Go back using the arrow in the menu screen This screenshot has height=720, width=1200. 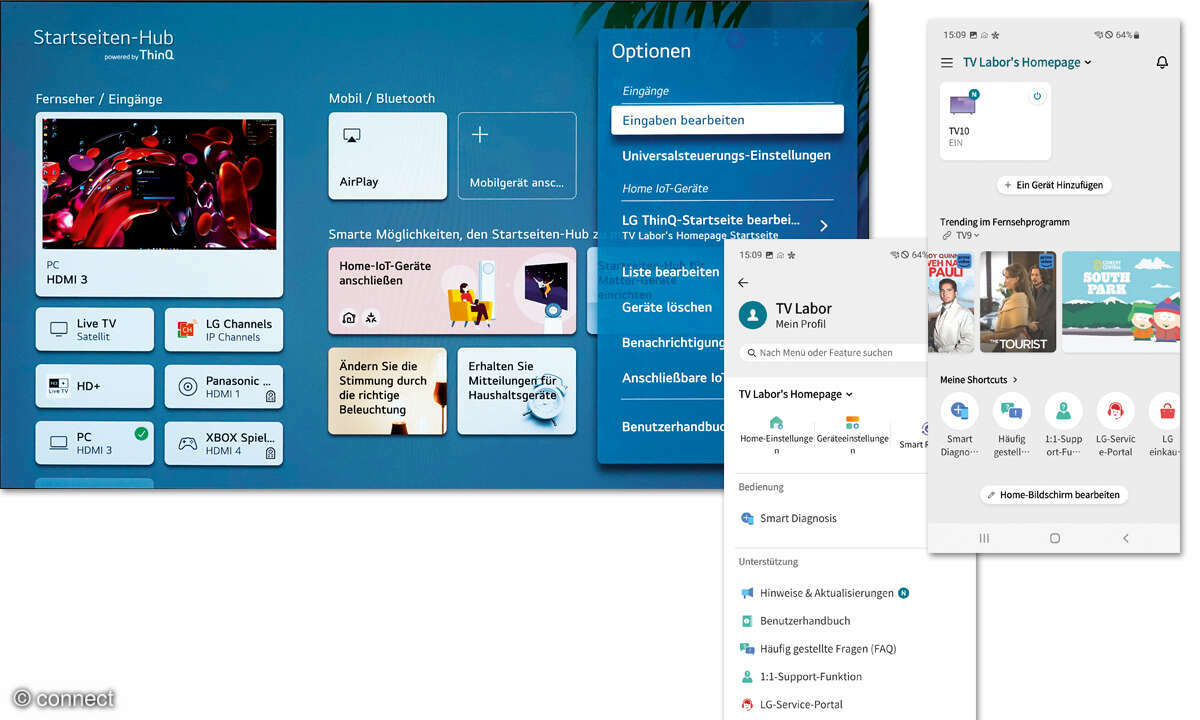tap(743, 283)
